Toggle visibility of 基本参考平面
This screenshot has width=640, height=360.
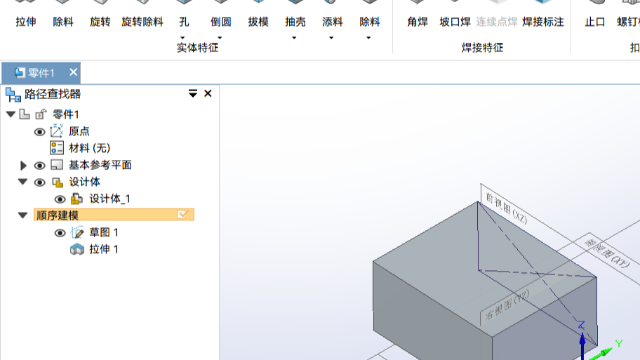click(40, 165)
